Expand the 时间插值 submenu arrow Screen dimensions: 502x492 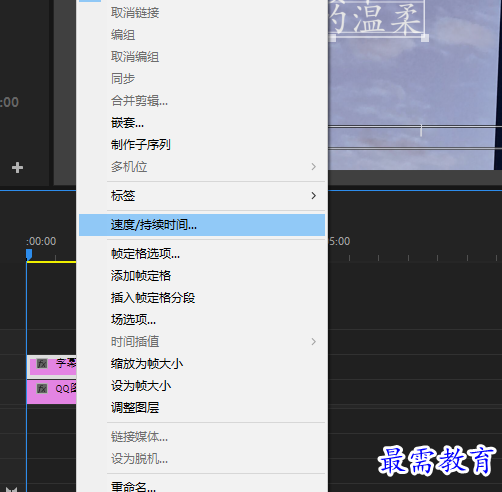click(313, 342)
